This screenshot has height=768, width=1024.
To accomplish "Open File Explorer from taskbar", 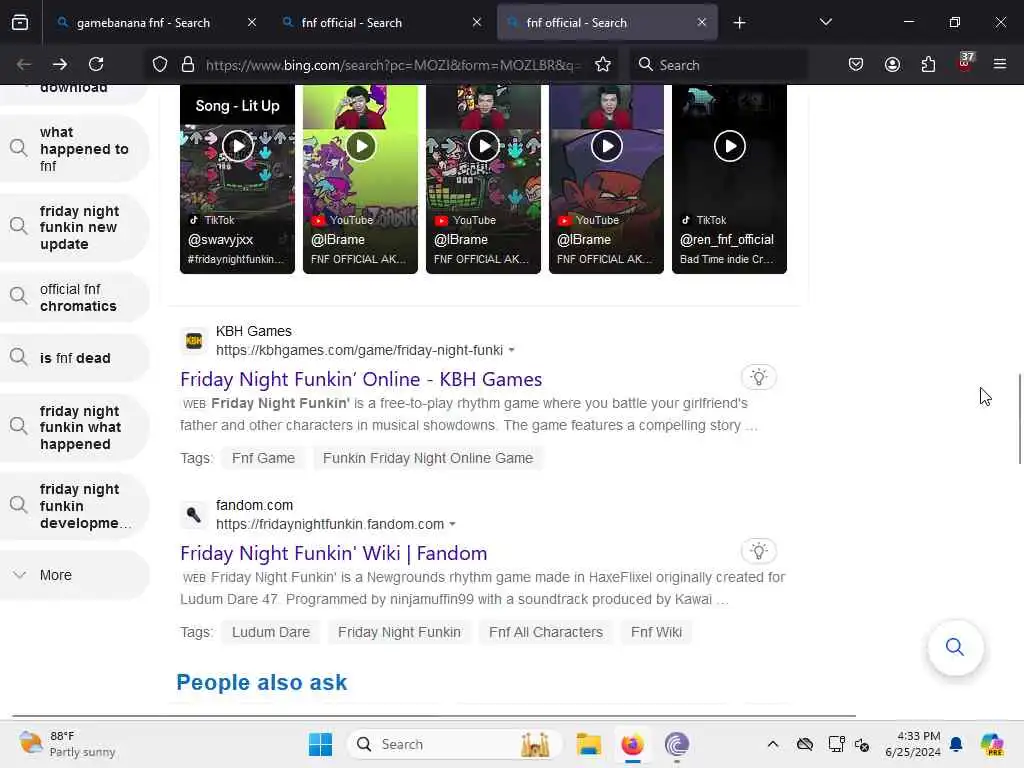I will [x=588, y=744].
